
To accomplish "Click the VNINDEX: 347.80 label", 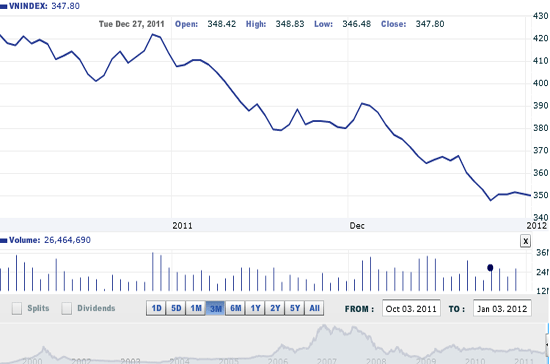I will tap(44, 6).
